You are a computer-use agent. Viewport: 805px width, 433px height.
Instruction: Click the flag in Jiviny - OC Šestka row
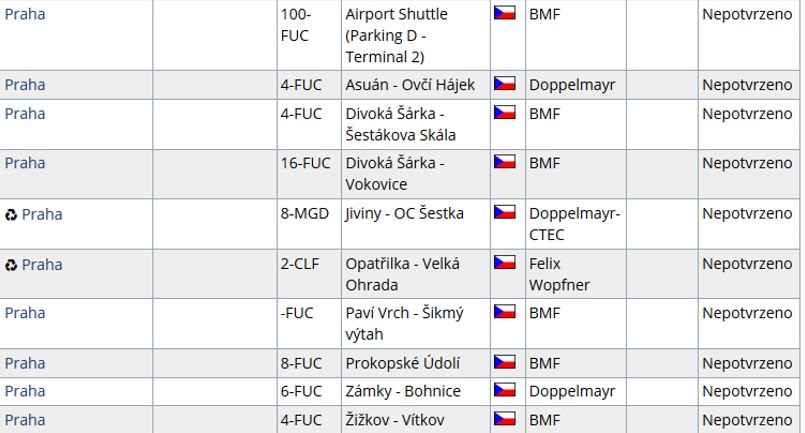(x=505, y=213)
